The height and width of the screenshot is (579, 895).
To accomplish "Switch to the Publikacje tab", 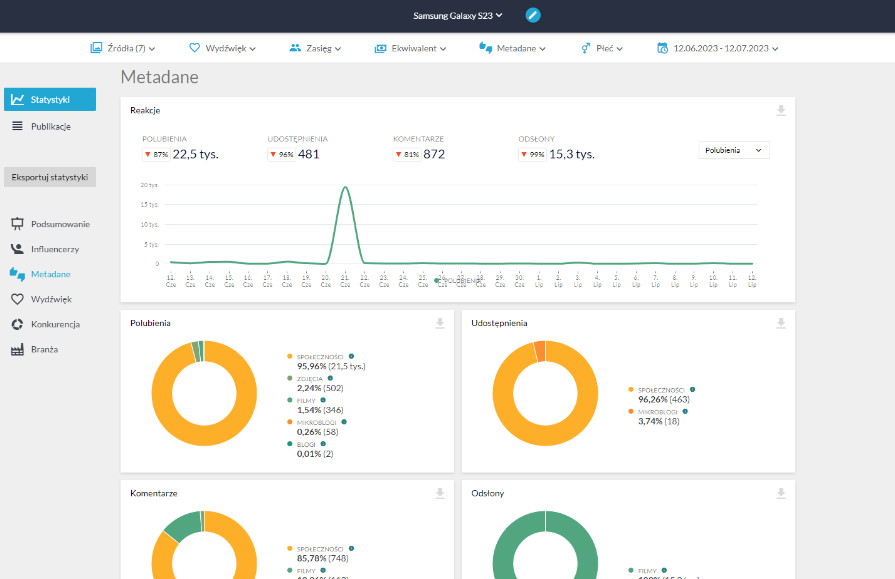I will 50,126.
